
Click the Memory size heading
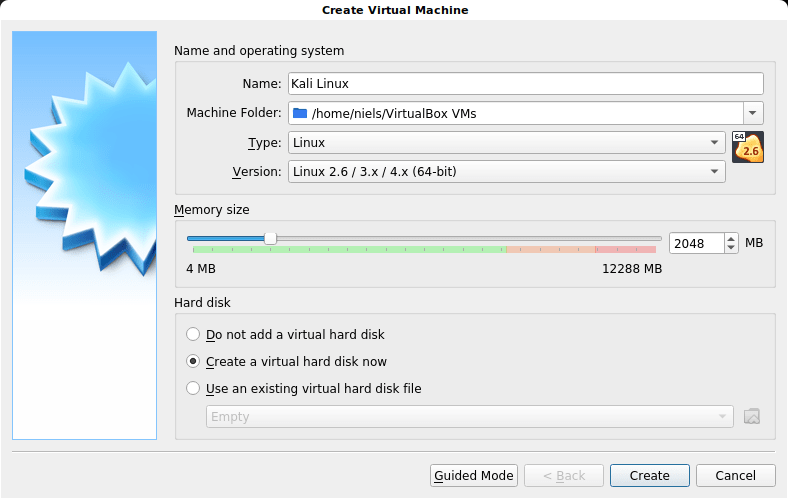pyautogui.click(x=212, y=210)
